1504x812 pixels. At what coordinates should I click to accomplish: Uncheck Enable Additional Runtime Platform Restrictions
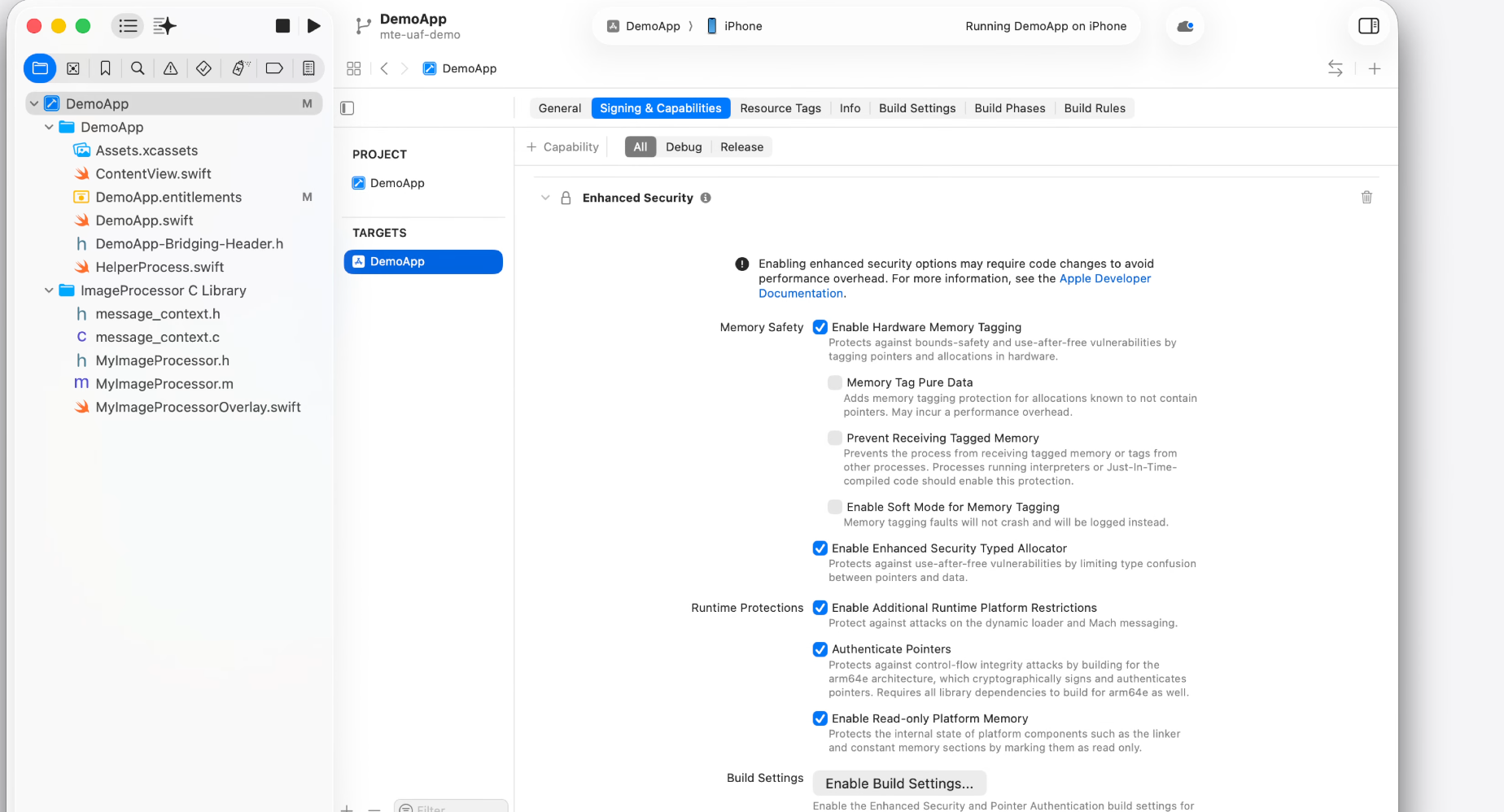click(820, 608)
